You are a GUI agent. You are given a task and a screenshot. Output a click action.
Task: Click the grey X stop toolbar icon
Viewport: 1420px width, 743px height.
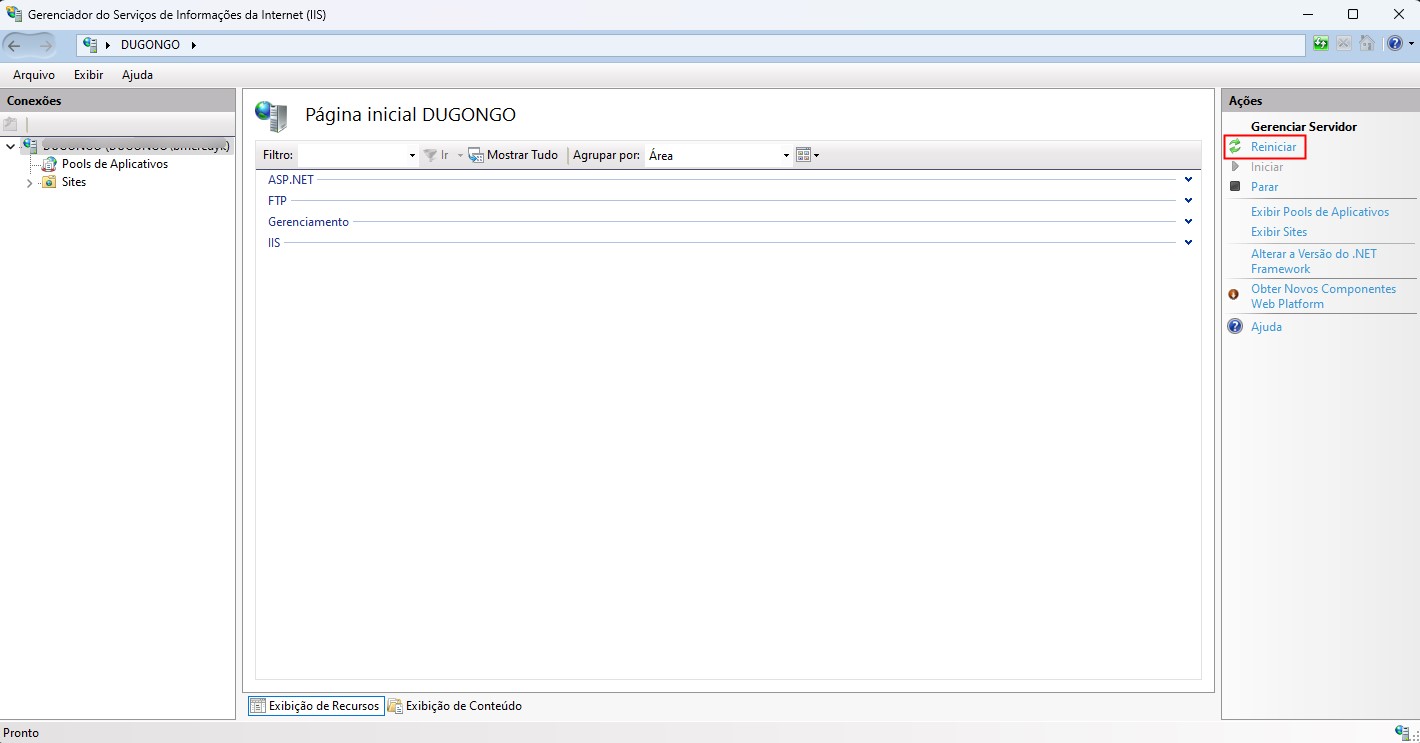1344,44
